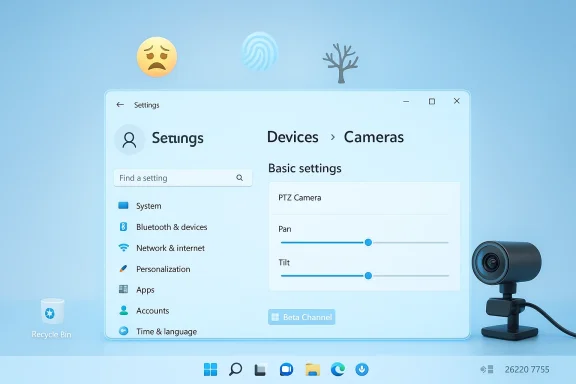Open the Start menu
Viewport: 576px width, 384px height.
tap(210, 369)
